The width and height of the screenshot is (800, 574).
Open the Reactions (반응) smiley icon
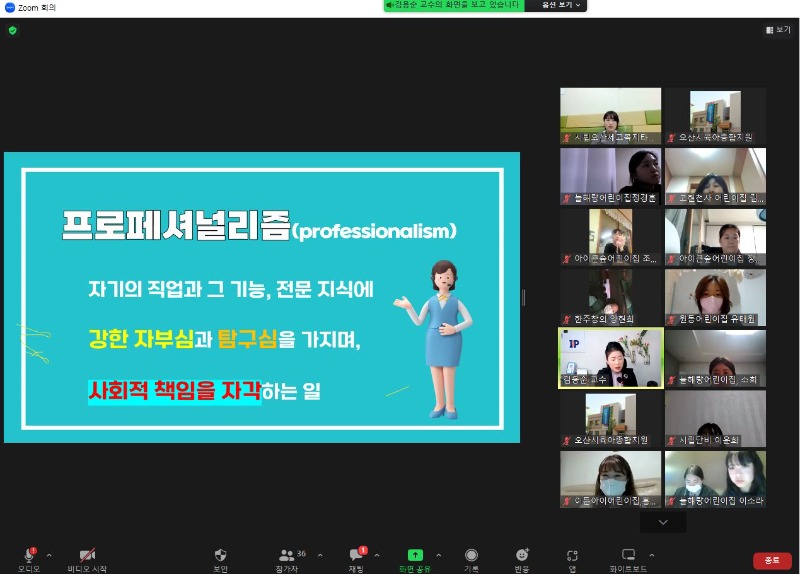[x=522, y=555]
